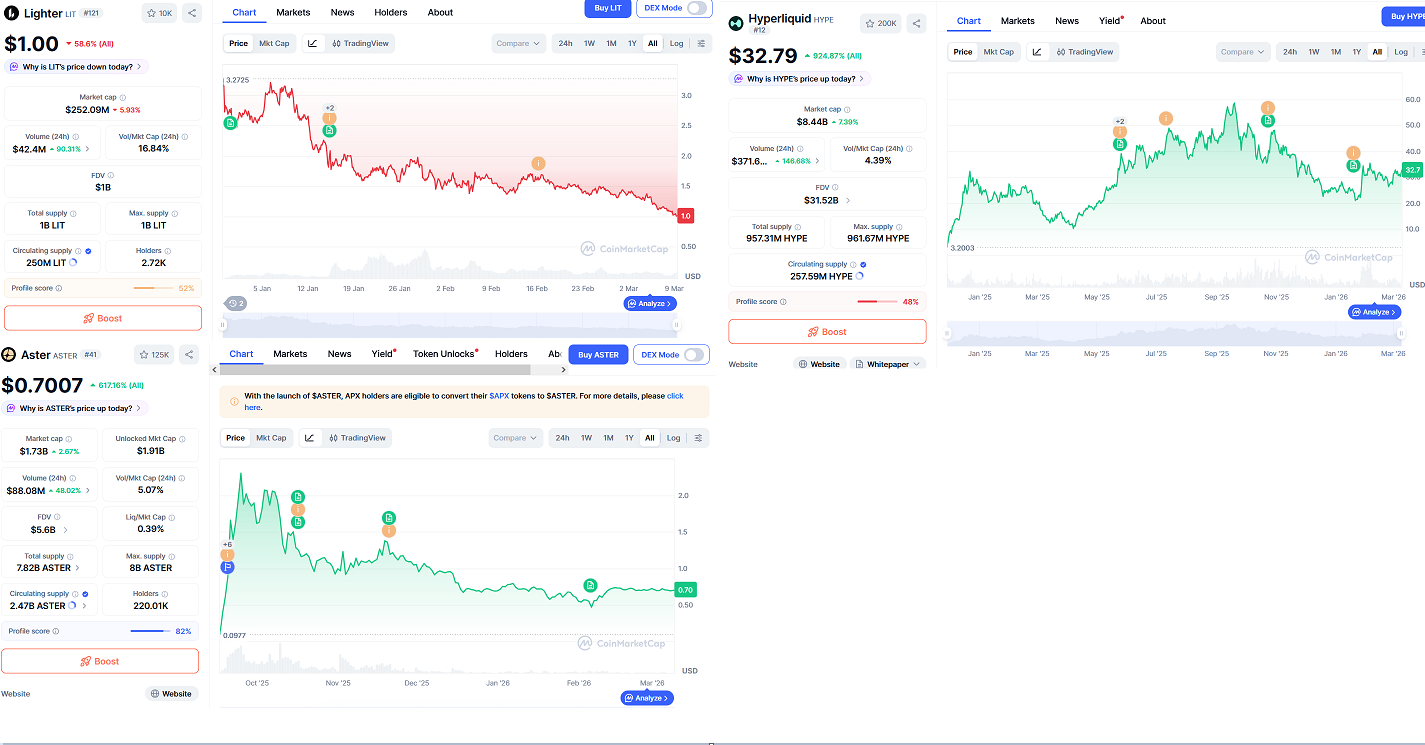Screen dimensions: 1425x745
Task: Open the Compare dropdown on Hyperliquid chart
Action: click(1243, 52)
